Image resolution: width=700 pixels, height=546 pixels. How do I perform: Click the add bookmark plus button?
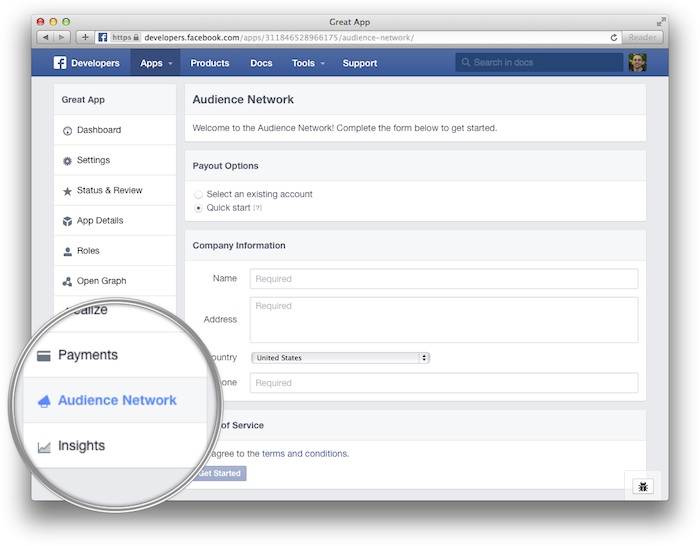[85, 38]
